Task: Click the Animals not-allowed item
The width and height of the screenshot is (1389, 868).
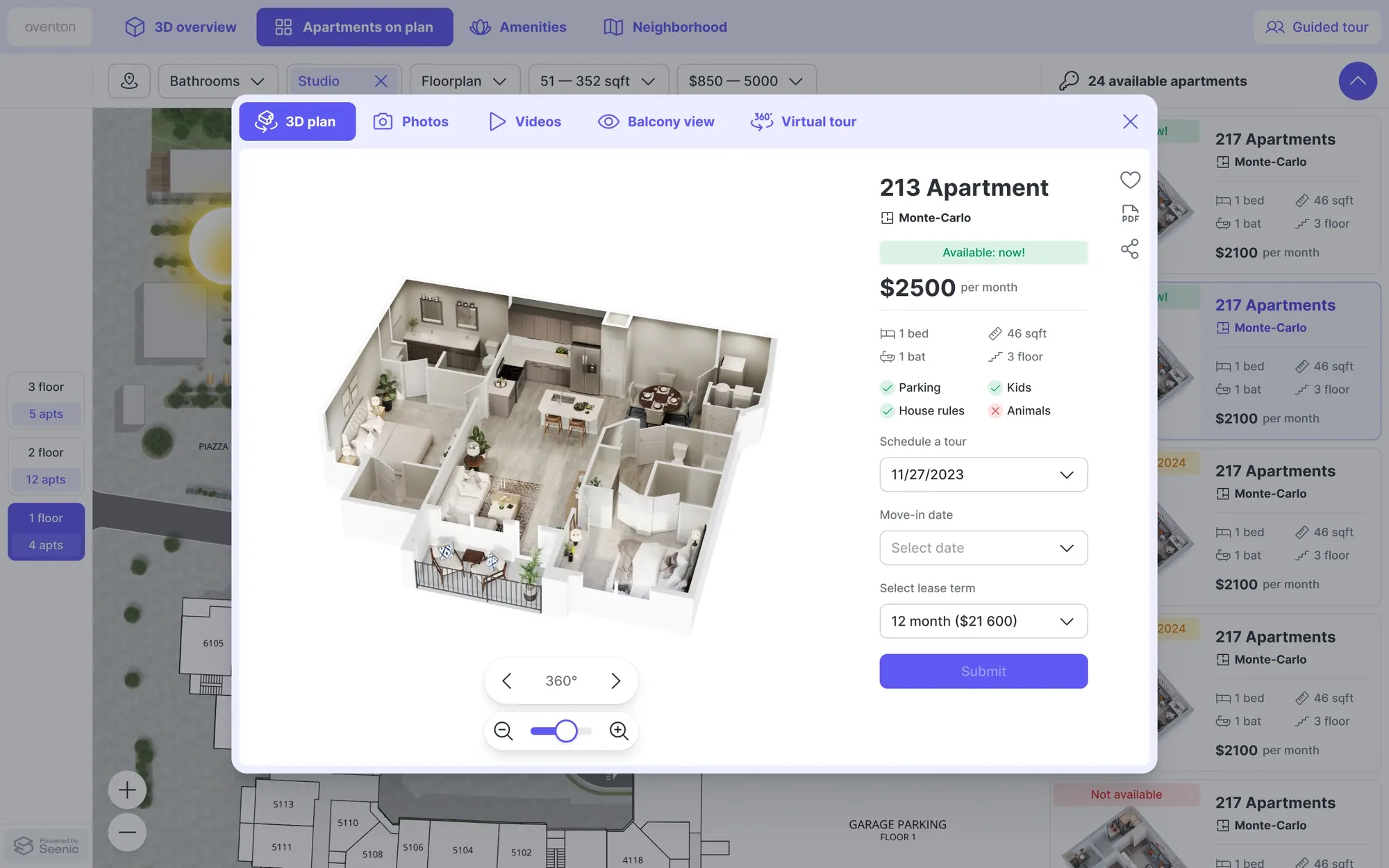Action: click(x=1020, y=410)
